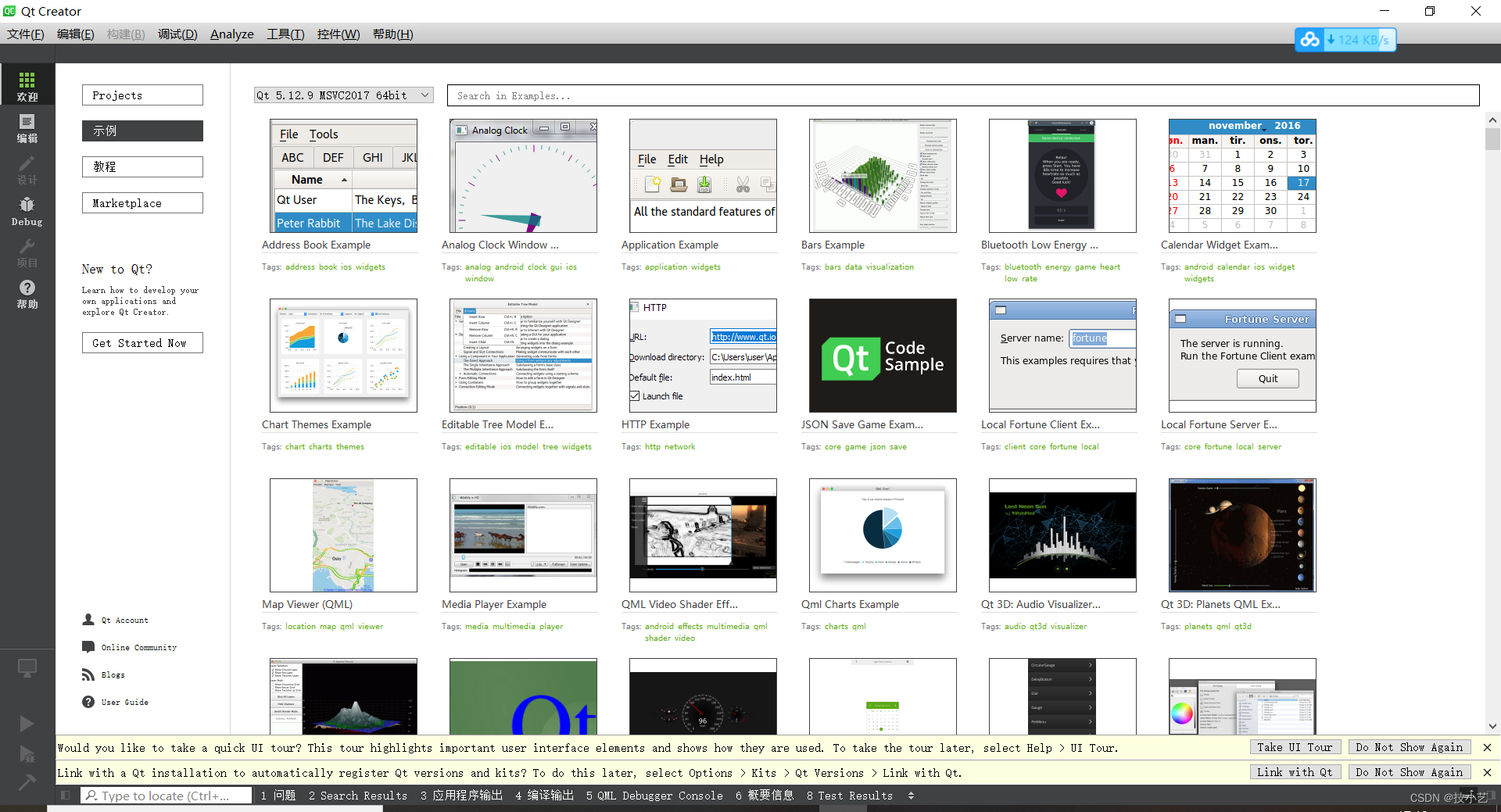1501x812 pixels.
Task: Focus the Search in Examples field
Action: click(x=963, y=95)
